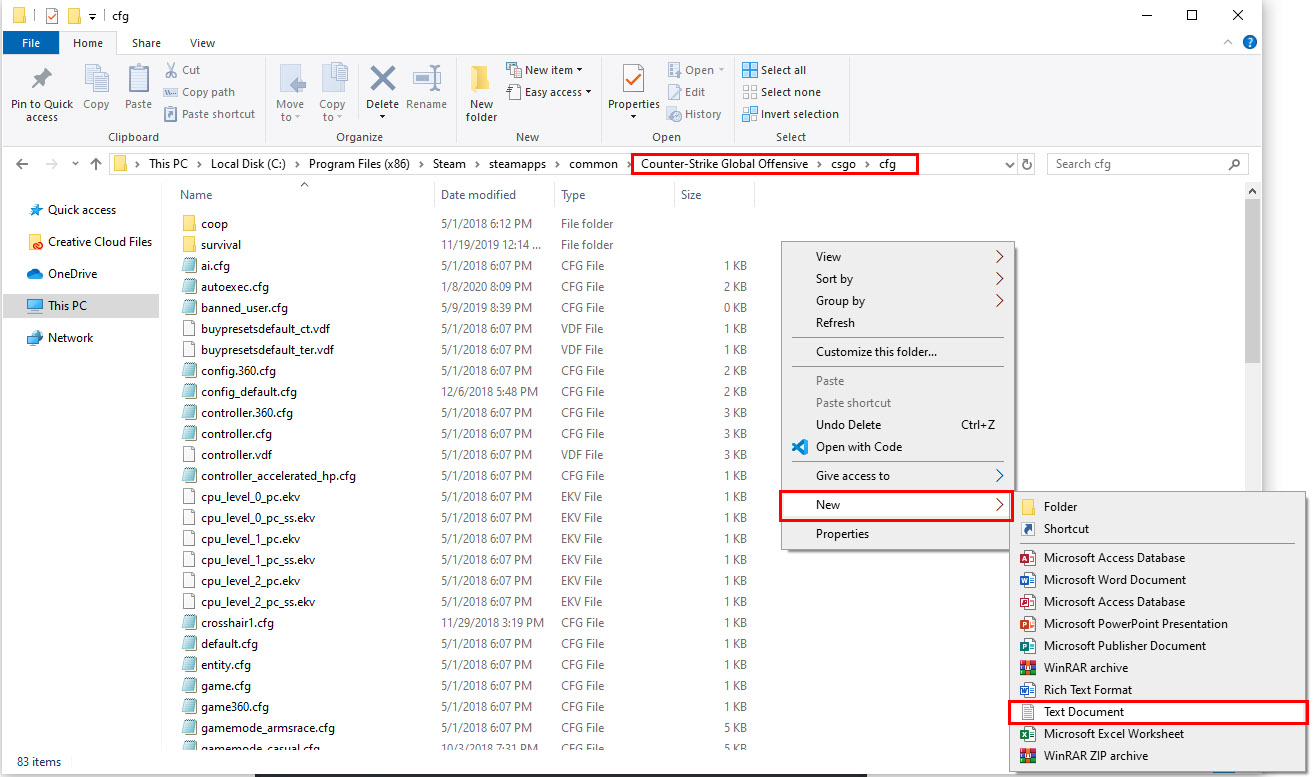
Task: Click the Delete X icon in ribbon
Action: [382, 79]
